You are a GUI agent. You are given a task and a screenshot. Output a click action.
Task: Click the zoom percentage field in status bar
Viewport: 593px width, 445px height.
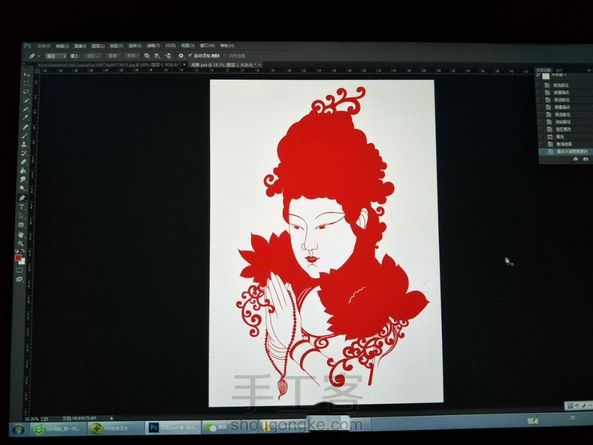(x=31, y=419)
